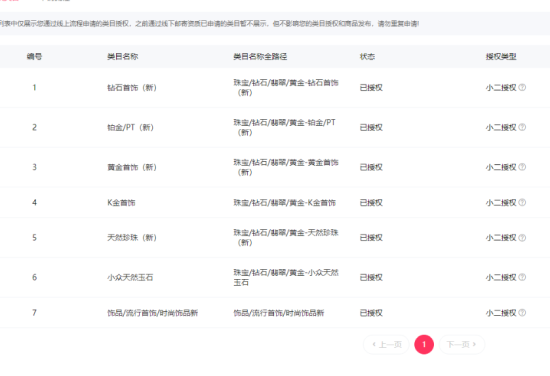Click 已授权 status in row 7
The height and width of the screenshot is (376, 550).
[x=371, y=313]
